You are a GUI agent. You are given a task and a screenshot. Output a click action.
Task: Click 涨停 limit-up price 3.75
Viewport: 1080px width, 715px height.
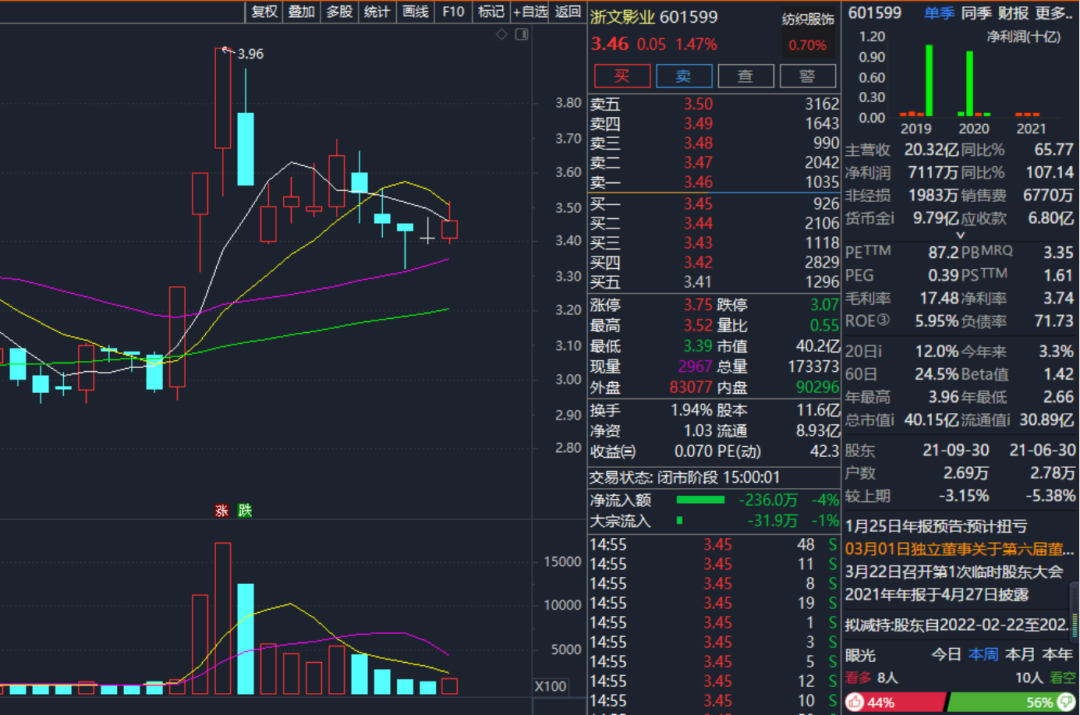[x=698, y=304]
